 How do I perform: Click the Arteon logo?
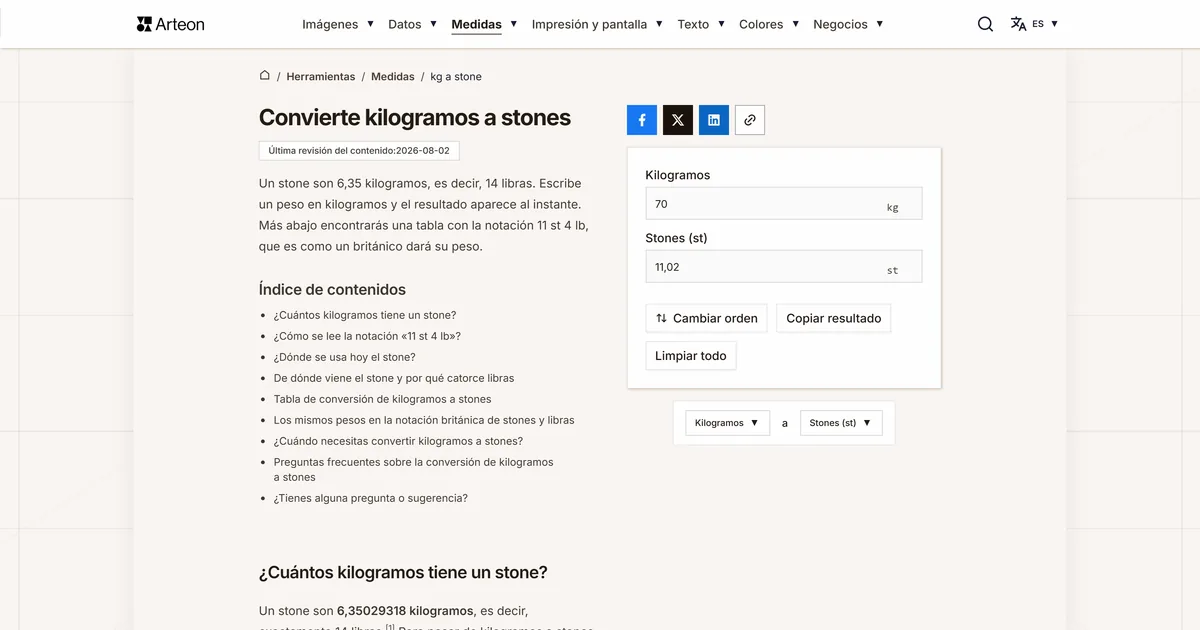click(170, 24)
